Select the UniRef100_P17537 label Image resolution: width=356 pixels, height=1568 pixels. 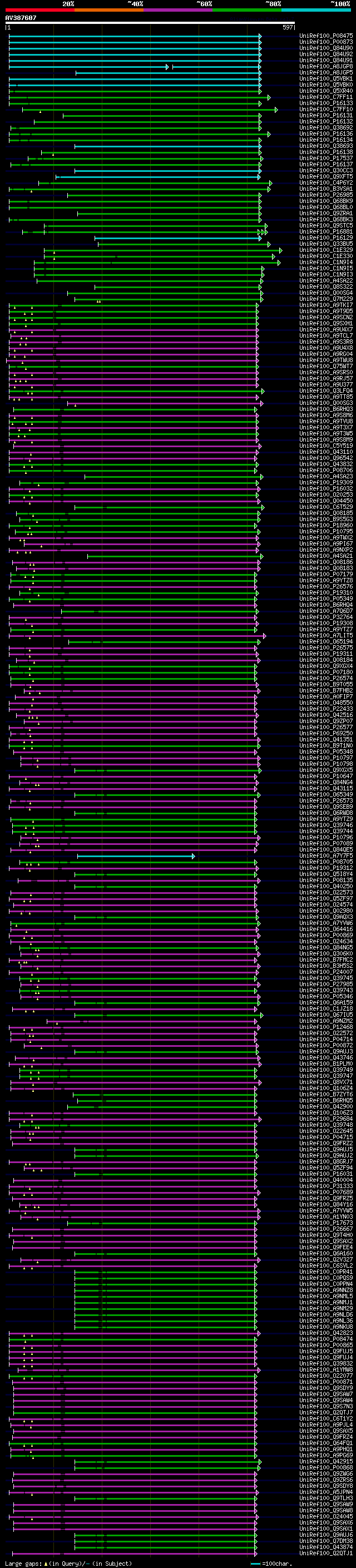[326, 159]
